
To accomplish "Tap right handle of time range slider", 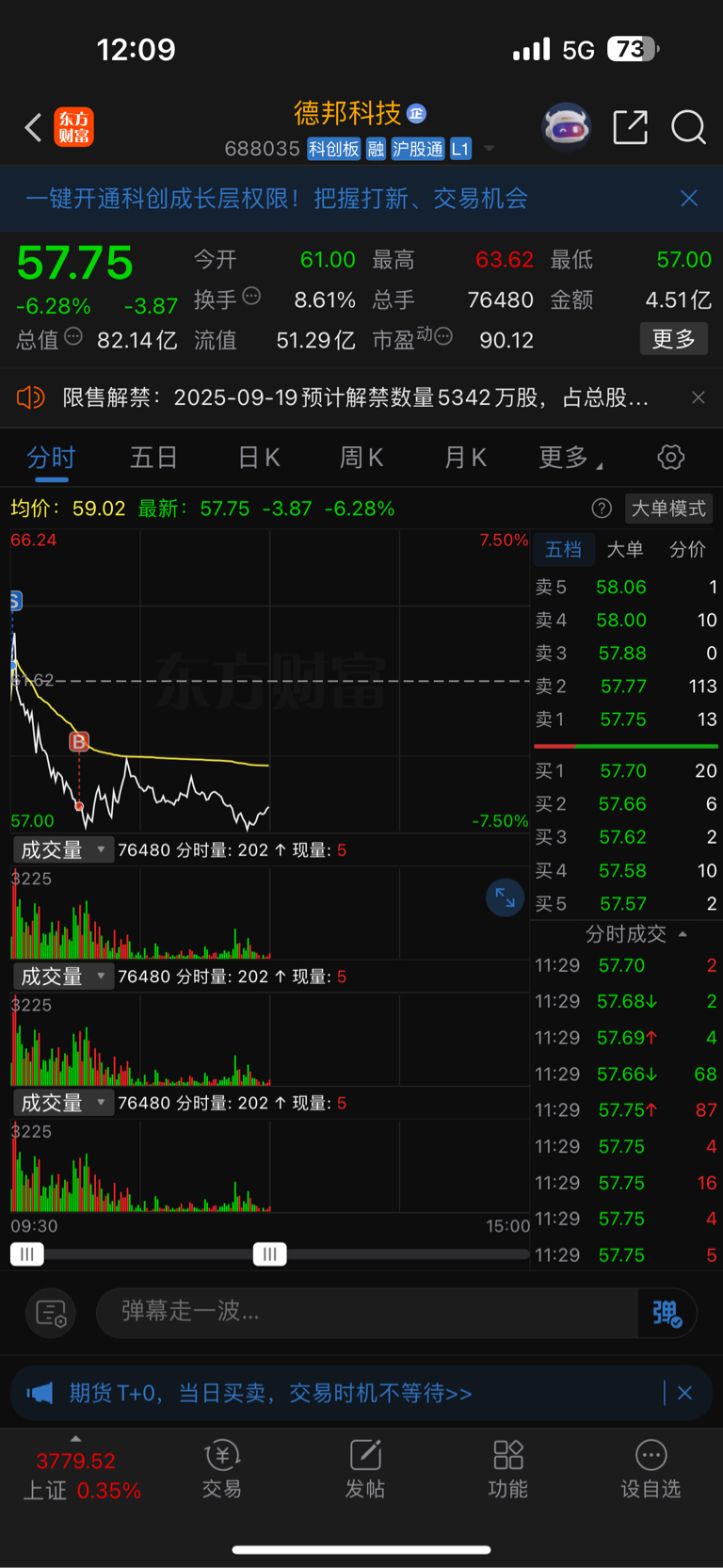I will coord(270,1253).
